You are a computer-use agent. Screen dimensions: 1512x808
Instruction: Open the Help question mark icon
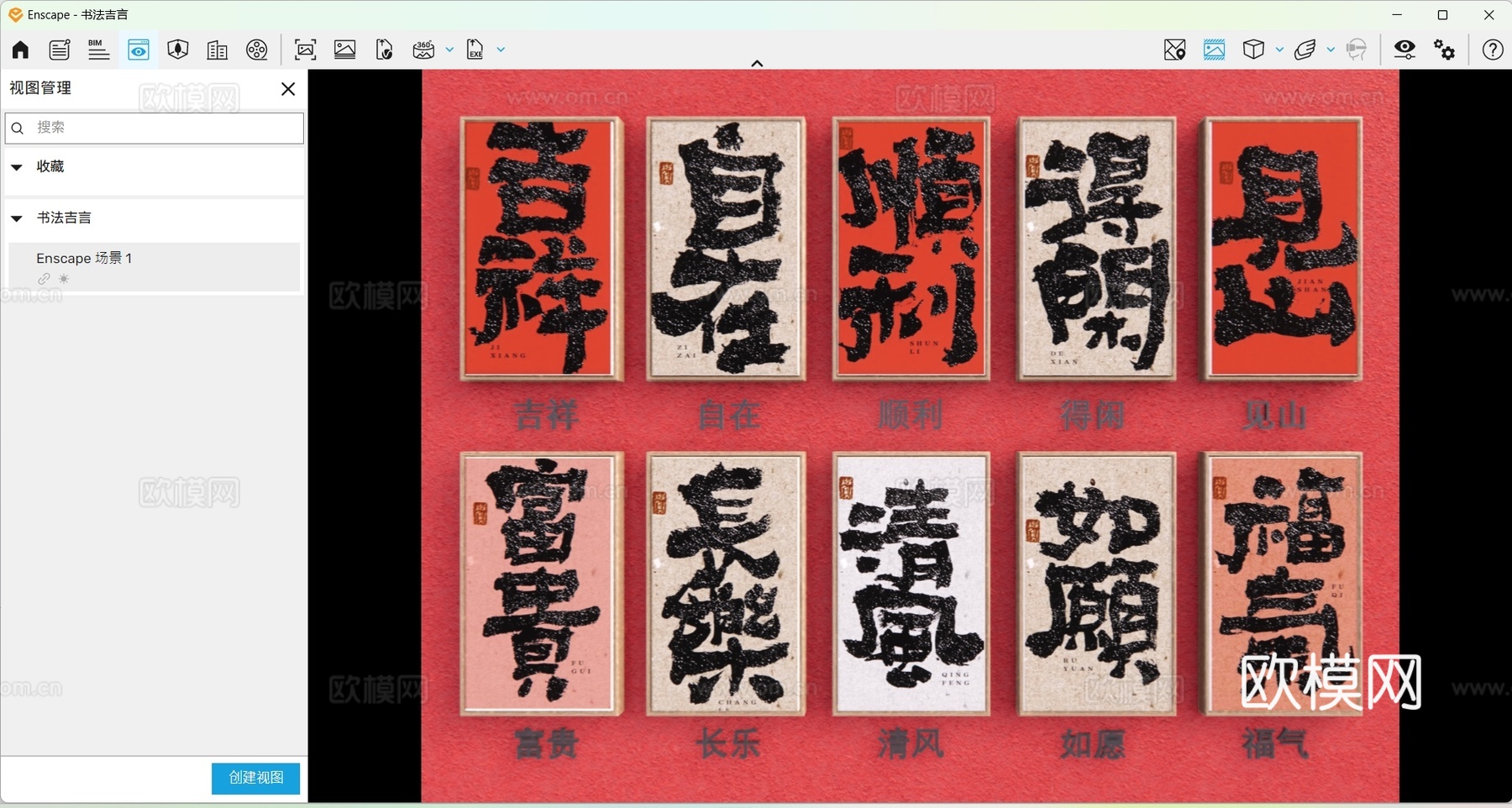tap(1493, 50)
